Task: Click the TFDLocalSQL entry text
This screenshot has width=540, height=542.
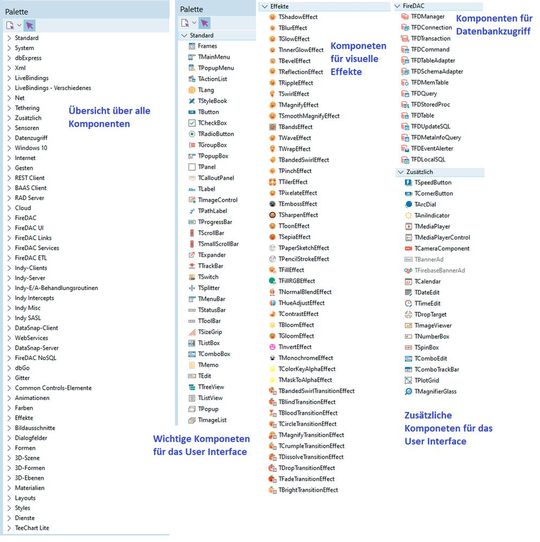Action: coord(428,160)
